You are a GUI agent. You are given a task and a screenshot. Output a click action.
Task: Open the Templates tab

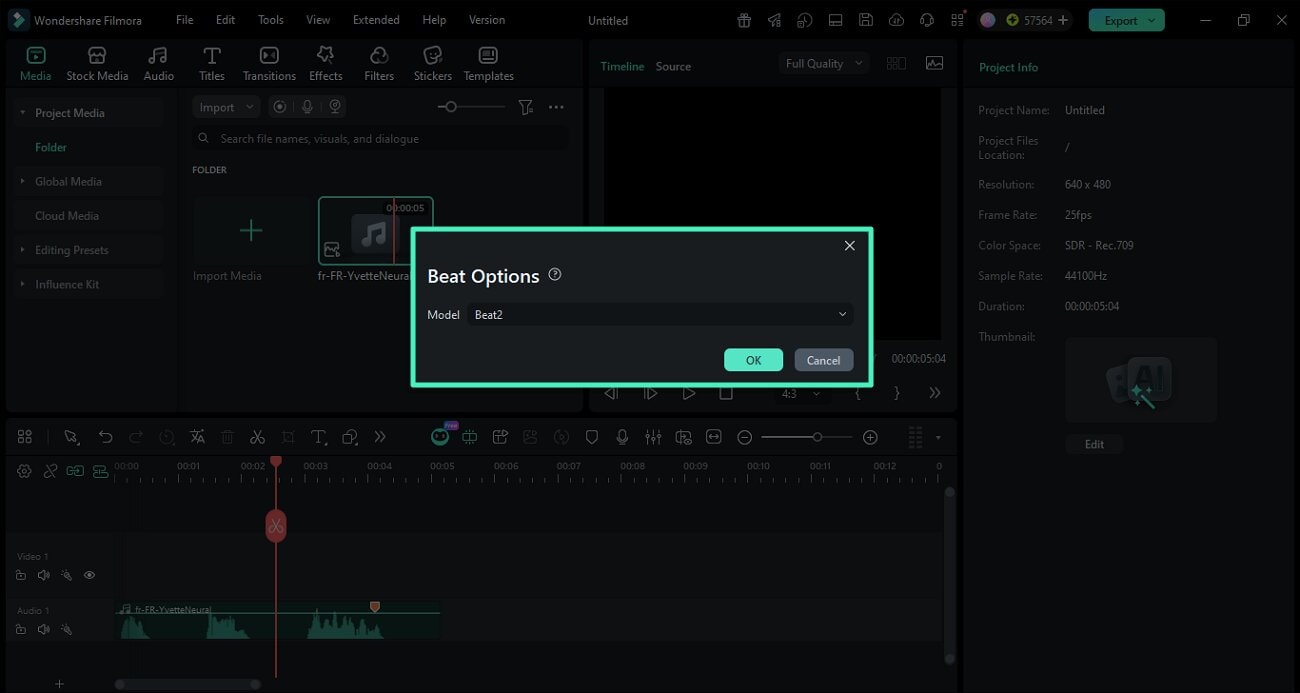pyautogui.click(x=488, y=64)
